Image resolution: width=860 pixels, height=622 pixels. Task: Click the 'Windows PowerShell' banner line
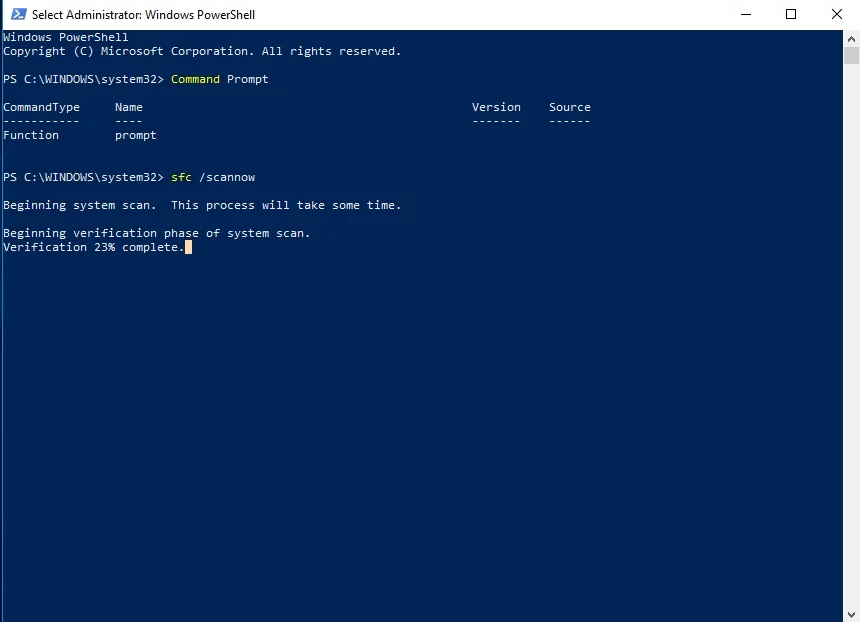66,37
